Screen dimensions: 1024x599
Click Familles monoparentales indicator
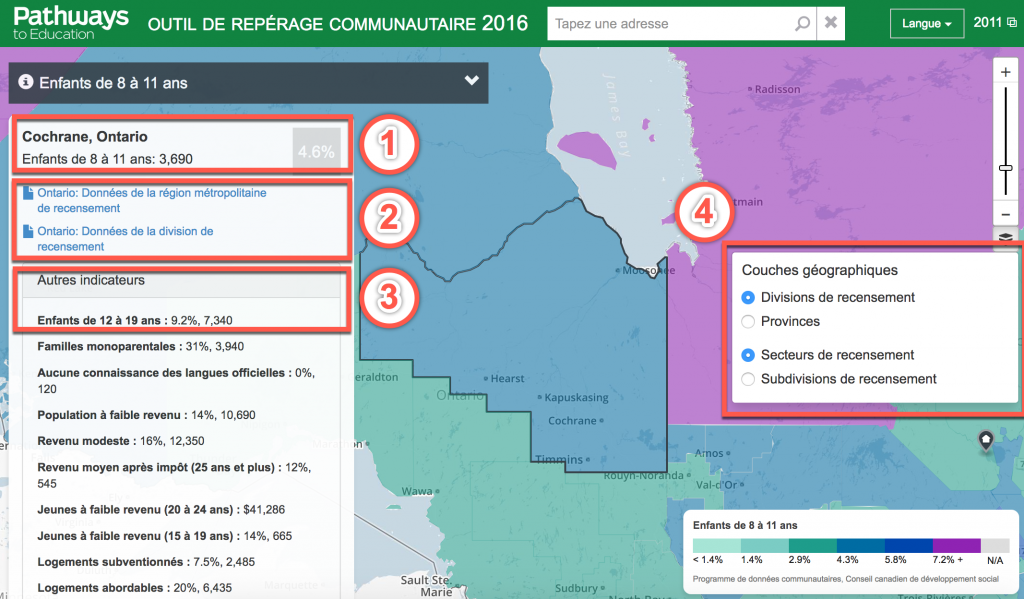click(140, 346)
